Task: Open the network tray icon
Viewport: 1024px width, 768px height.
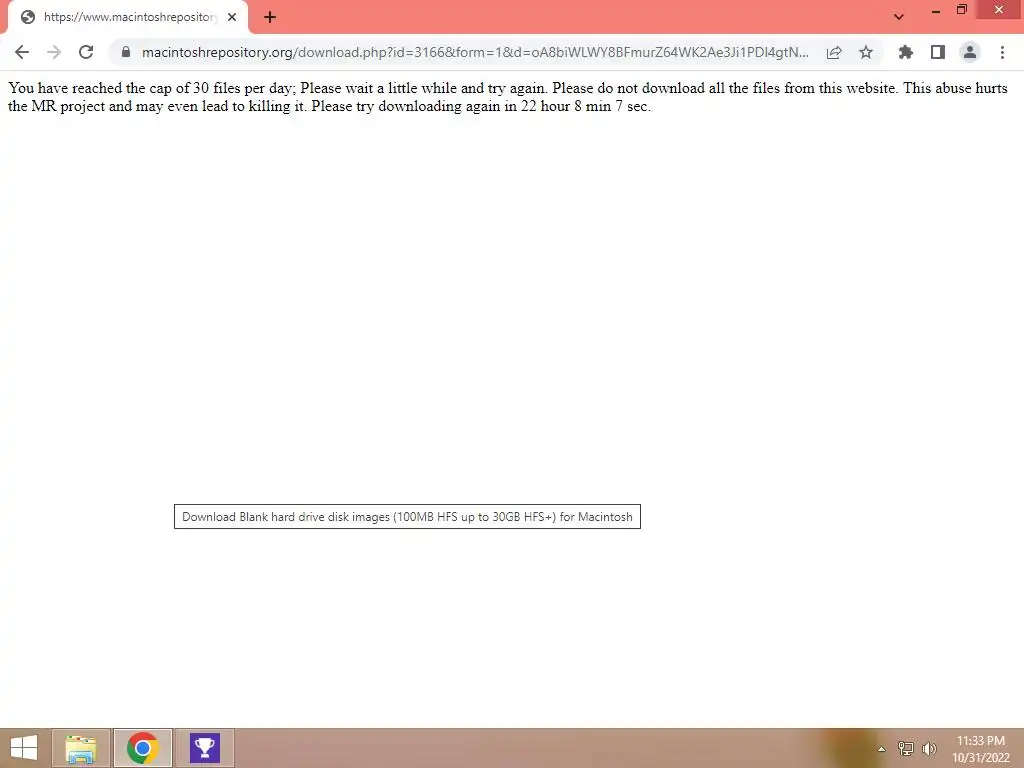Action: (x=906, y=748)
